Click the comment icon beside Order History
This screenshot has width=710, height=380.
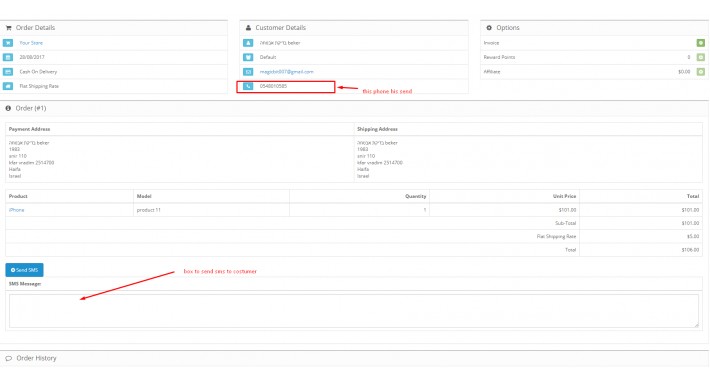[x=9, y=358]
